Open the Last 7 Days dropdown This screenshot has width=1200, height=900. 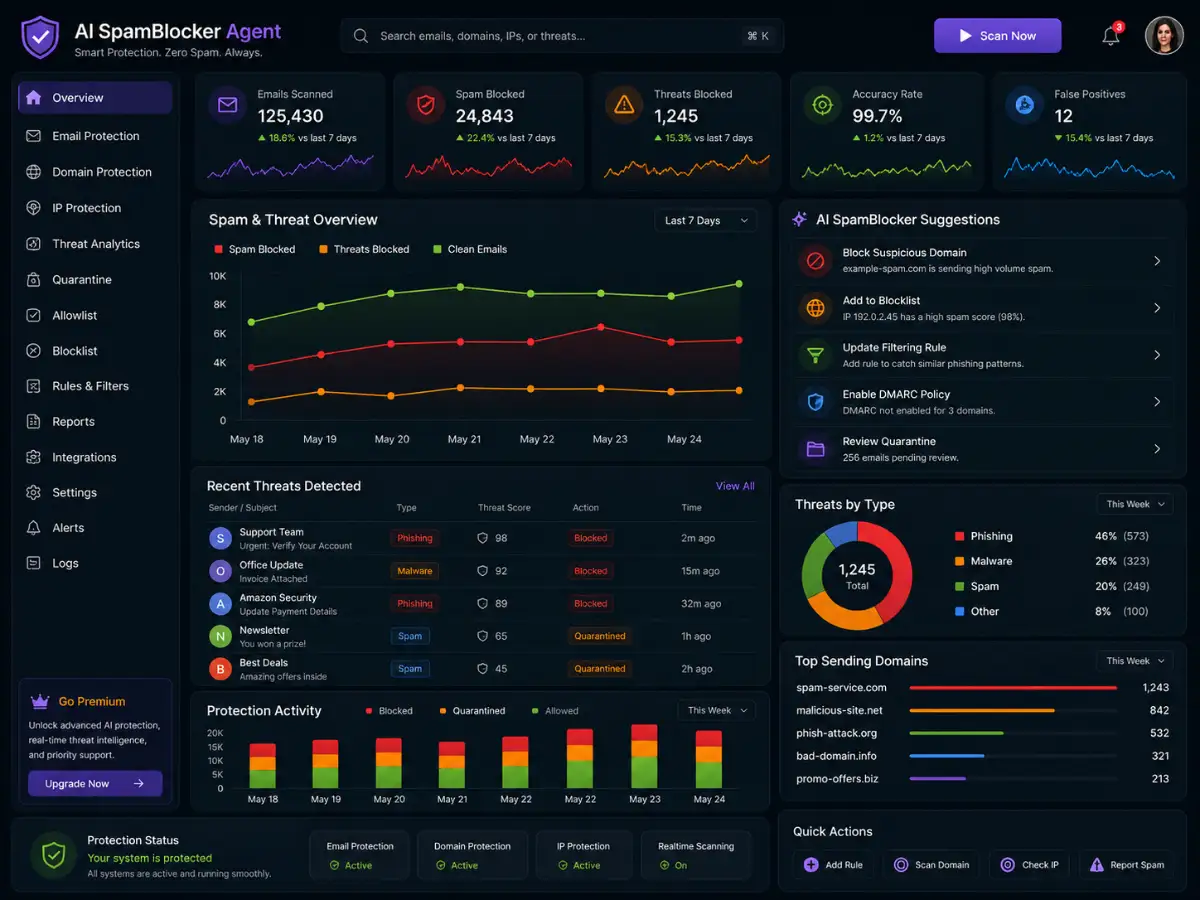click(706, 221)
